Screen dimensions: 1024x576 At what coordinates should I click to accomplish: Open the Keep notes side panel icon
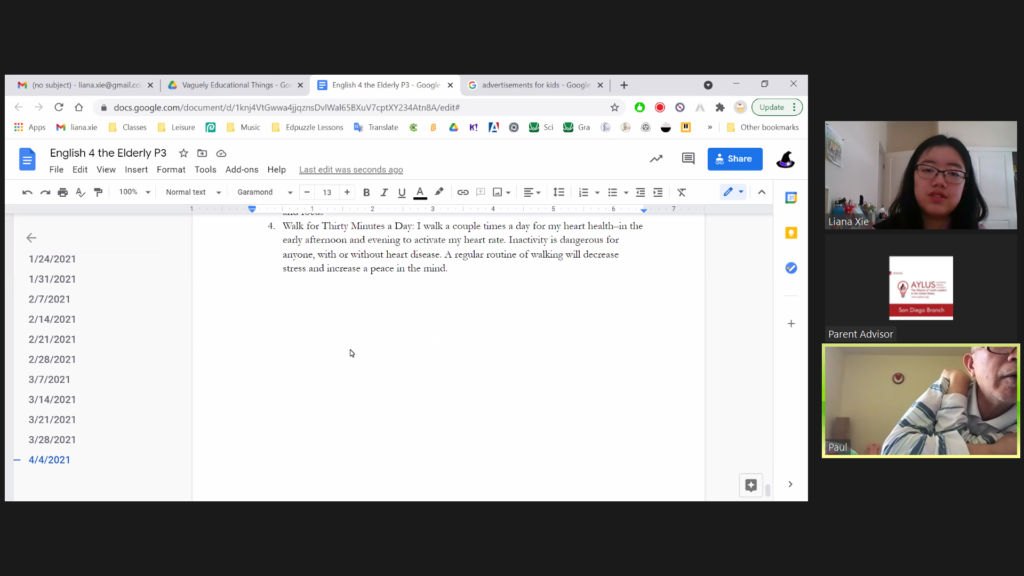coord(791,233)
